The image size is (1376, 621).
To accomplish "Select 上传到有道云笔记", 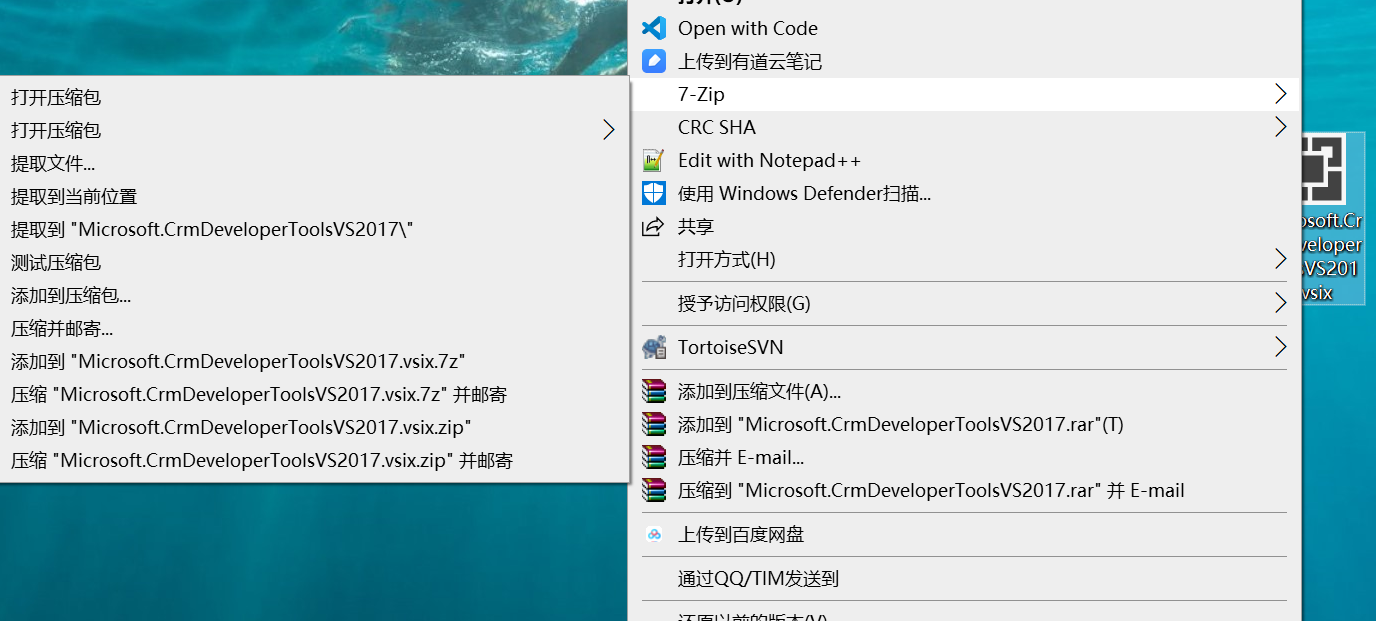I will pyautogui.click(x=965, y=61).
